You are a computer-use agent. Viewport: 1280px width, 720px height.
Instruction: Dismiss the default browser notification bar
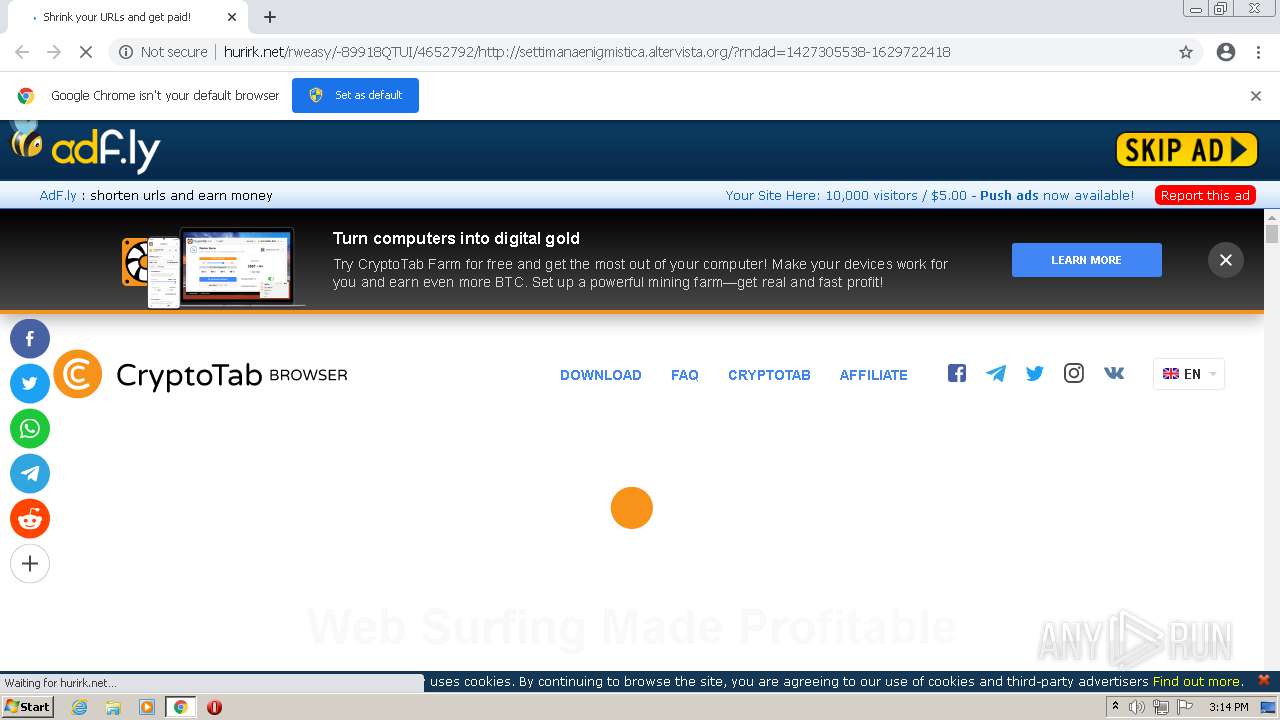pyautogui.click(x=1256, y=96)
